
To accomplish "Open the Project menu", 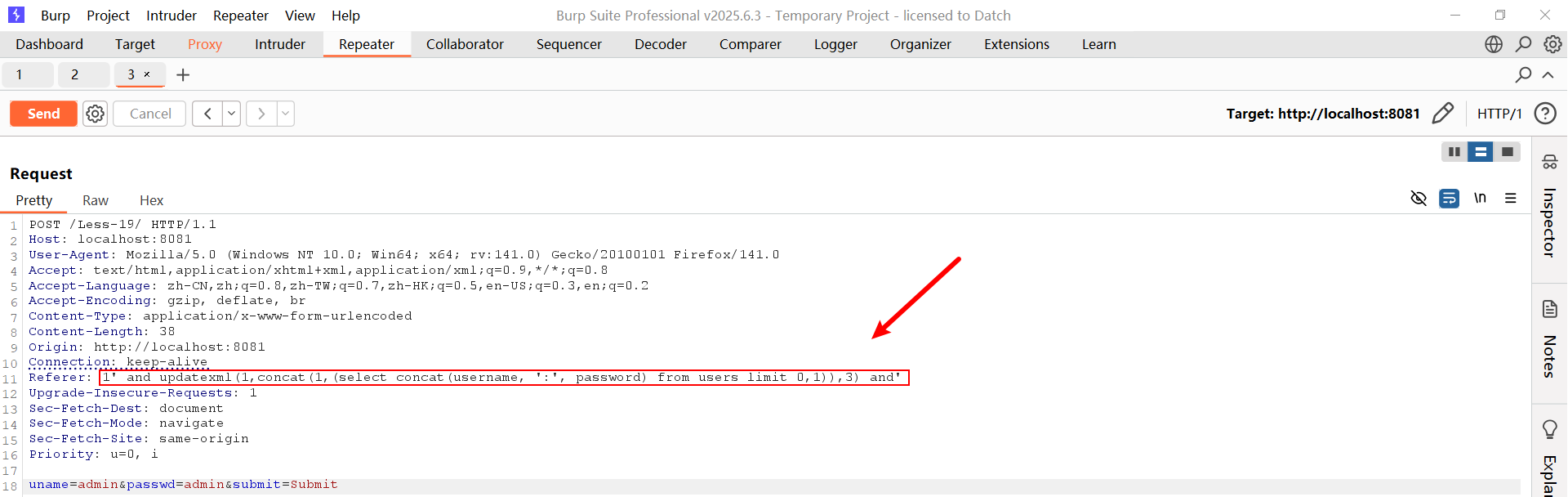I will point(108,16).
